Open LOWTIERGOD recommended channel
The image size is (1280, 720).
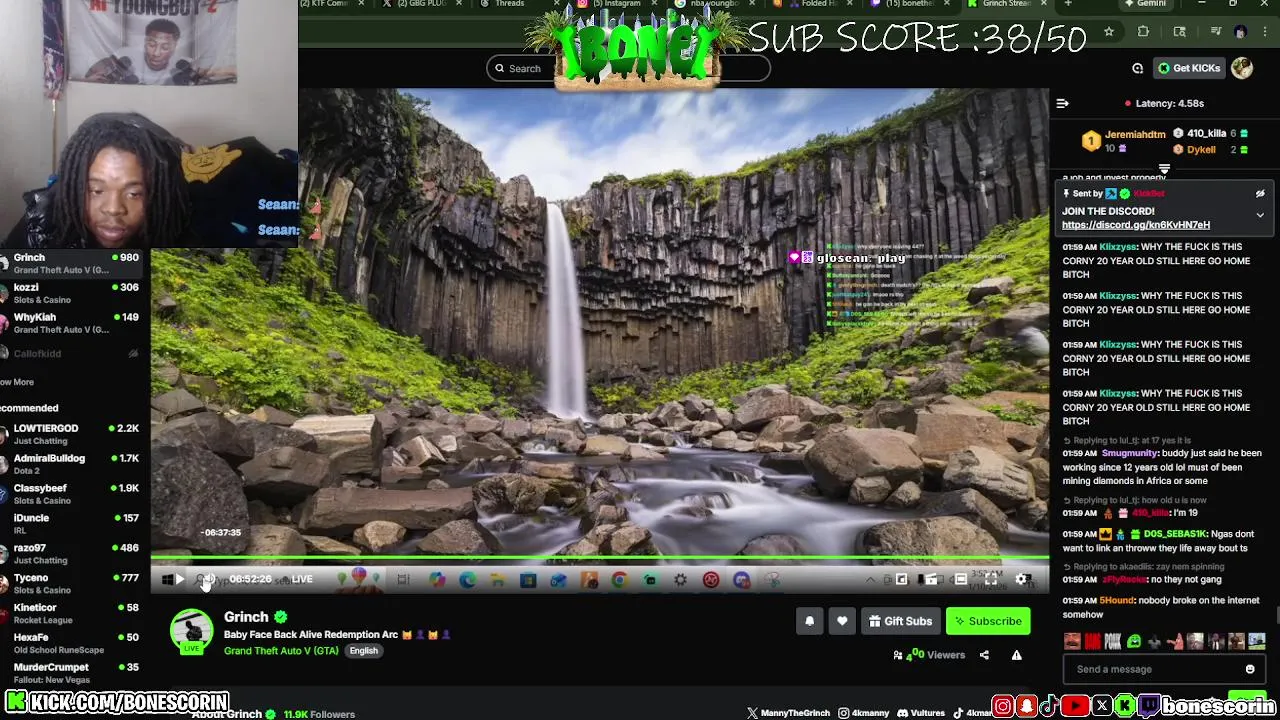(70, 434)
